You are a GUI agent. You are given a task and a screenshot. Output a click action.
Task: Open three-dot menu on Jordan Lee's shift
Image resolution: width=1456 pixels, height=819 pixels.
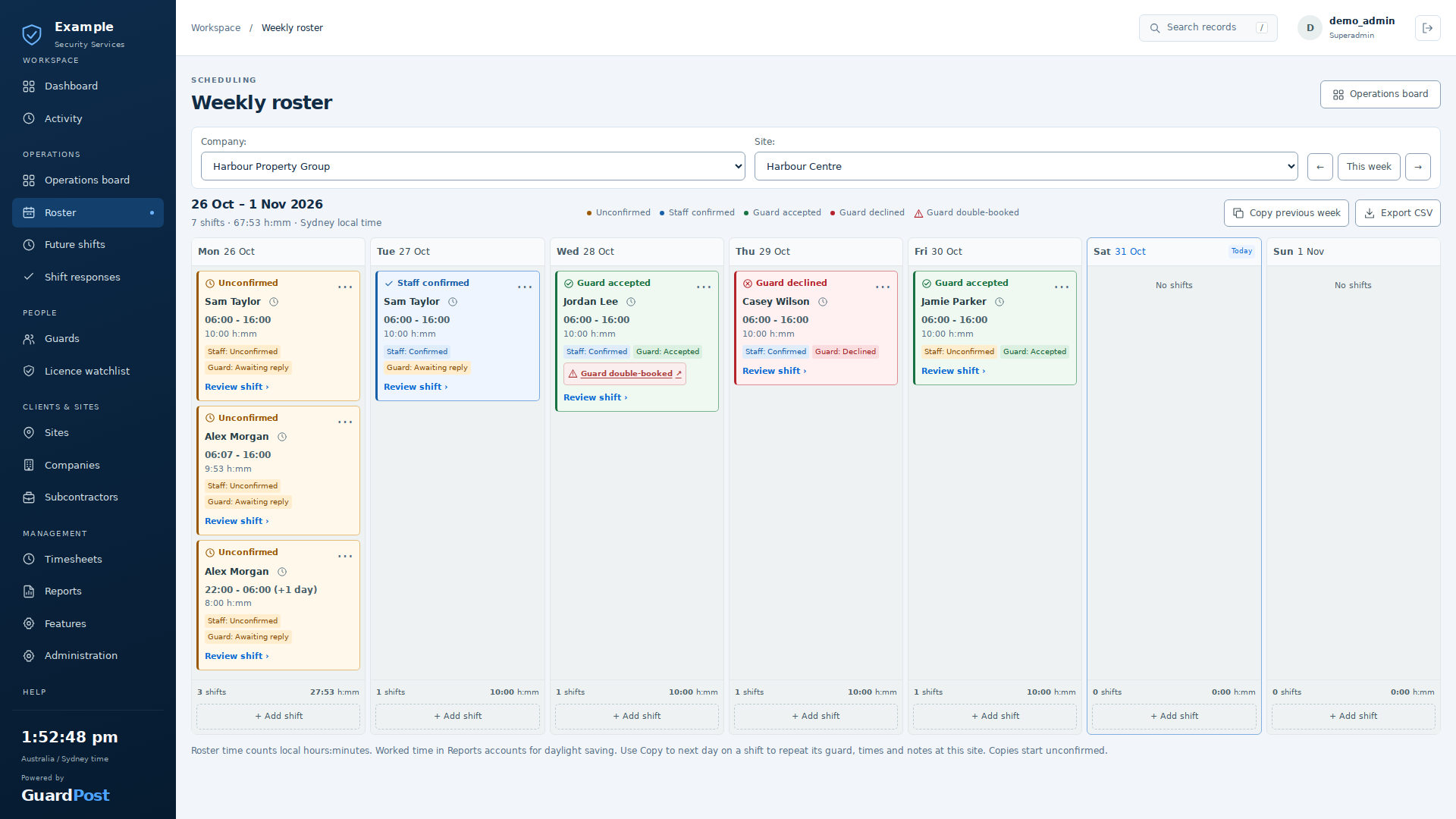(x=704, y=287)
